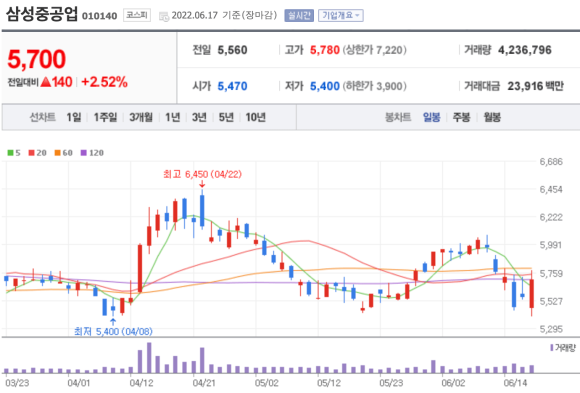This screenshot has width=580, height=393.
Task: Open the 기업개요 dropdown
Action: click(341, 16)
